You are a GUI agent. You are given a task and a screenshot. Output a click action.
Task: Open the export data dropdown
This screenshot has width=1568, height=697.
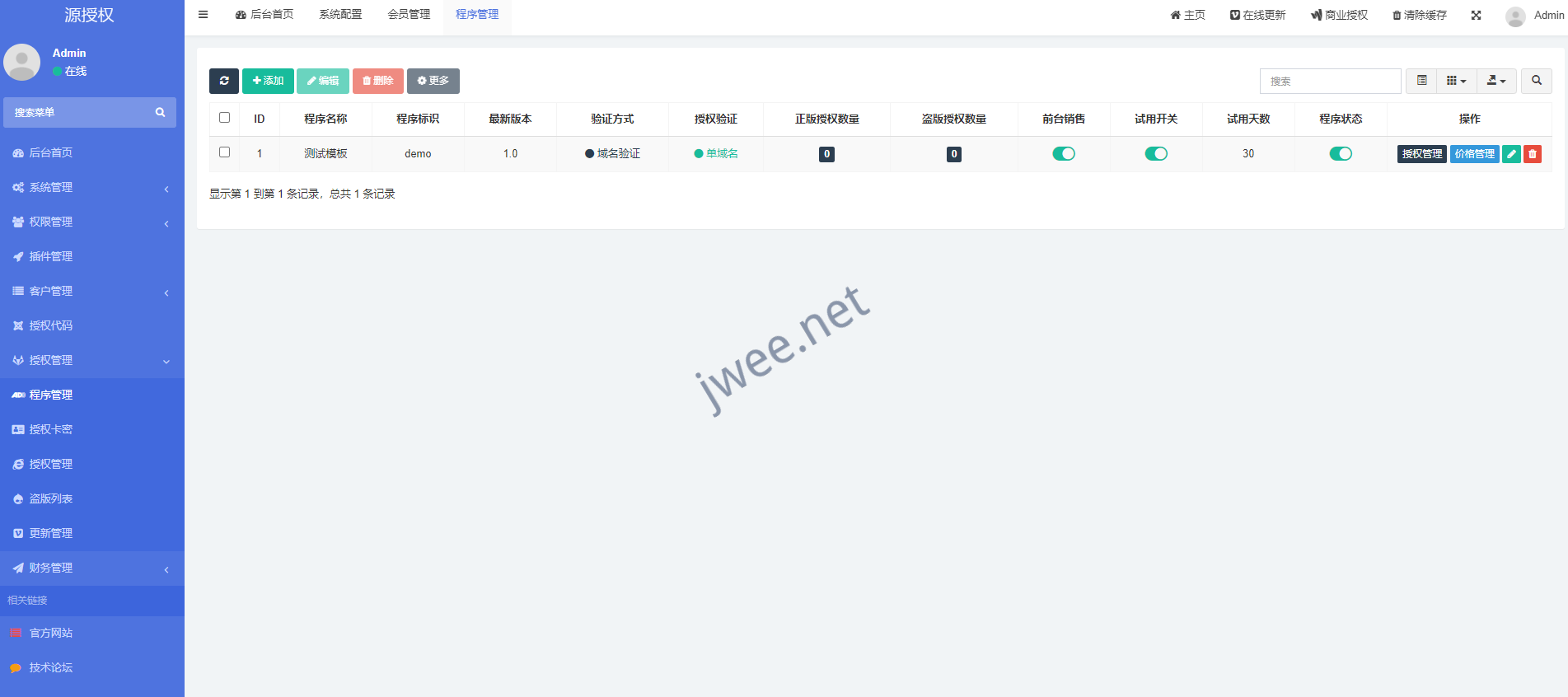[x=1496, y=81]
